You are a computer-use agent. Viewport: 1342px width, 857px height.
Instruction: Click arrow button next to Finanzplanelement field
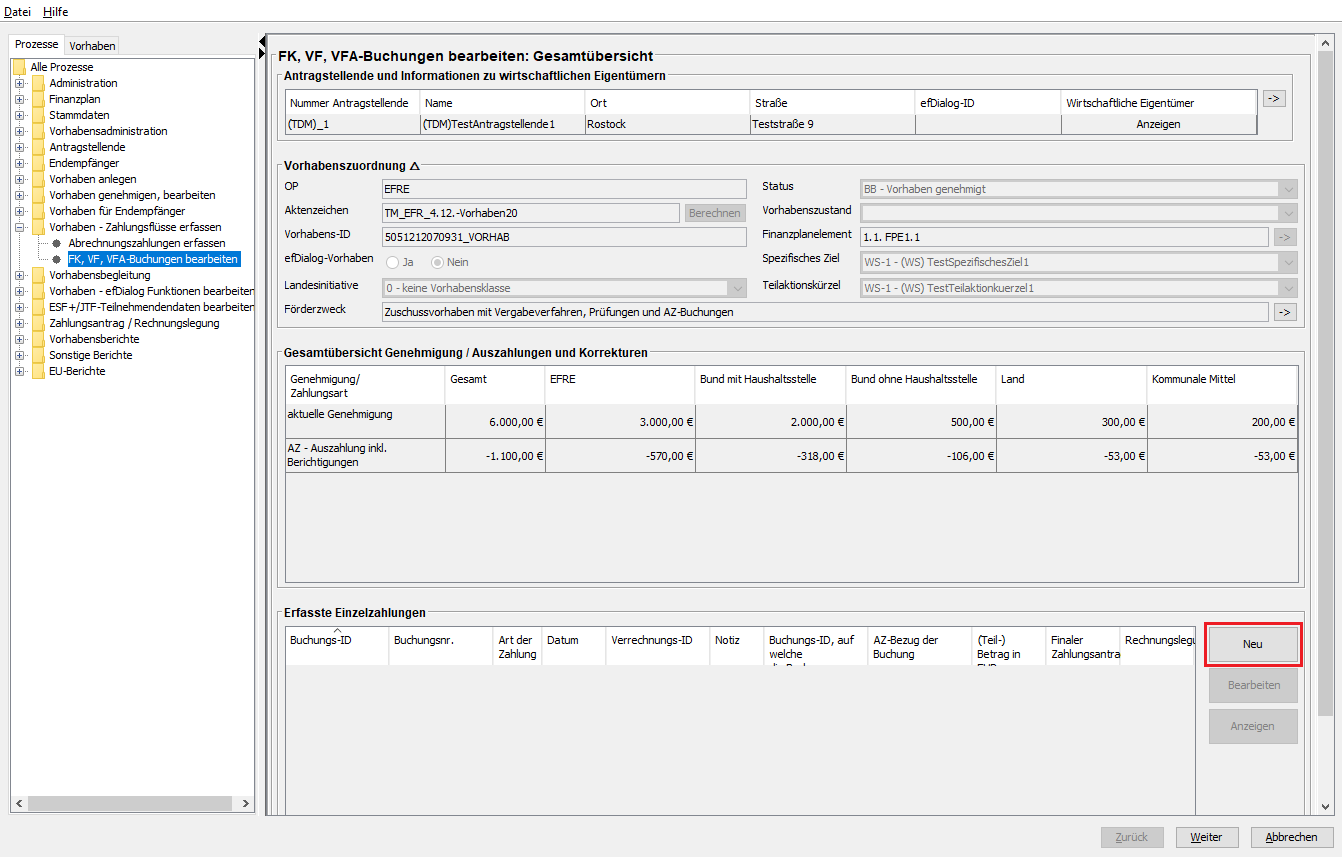point(1285,237)
